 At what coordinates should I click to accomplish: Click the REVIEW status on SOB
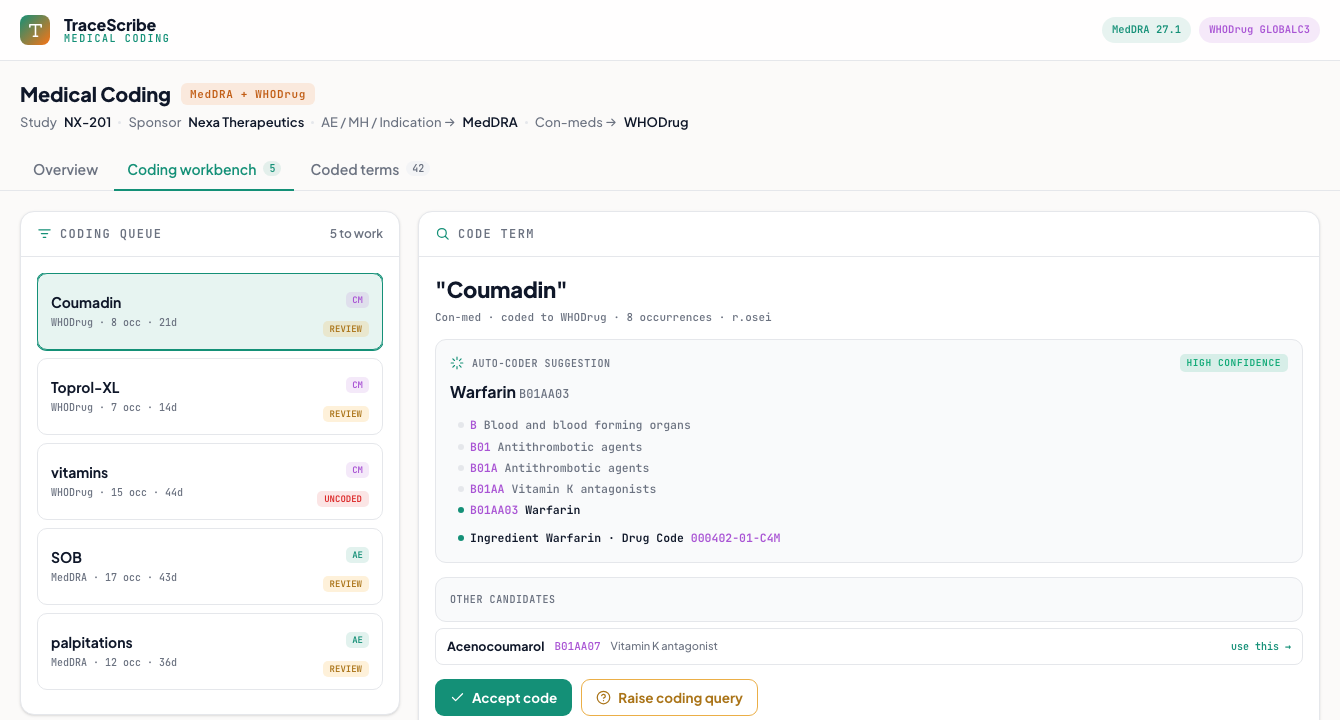(x=346, y=584)
